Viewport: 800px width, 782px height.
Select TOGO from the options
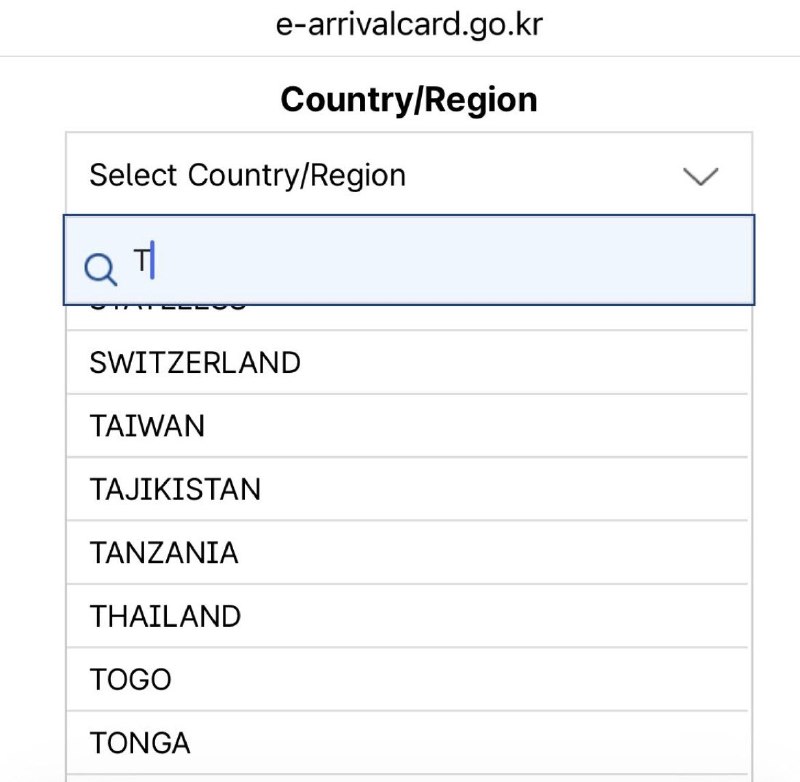click(131, 680)
